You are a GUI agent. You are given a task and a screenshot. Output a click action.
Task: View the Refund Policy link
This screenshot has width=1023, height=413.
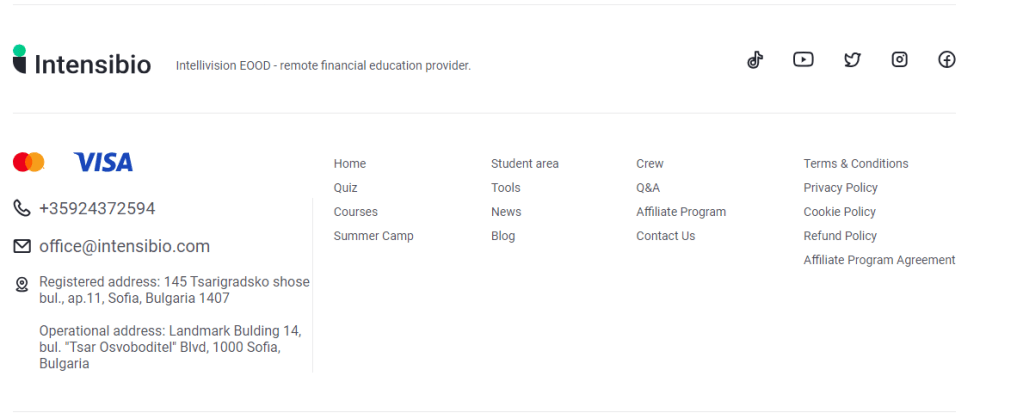[840, 236]
